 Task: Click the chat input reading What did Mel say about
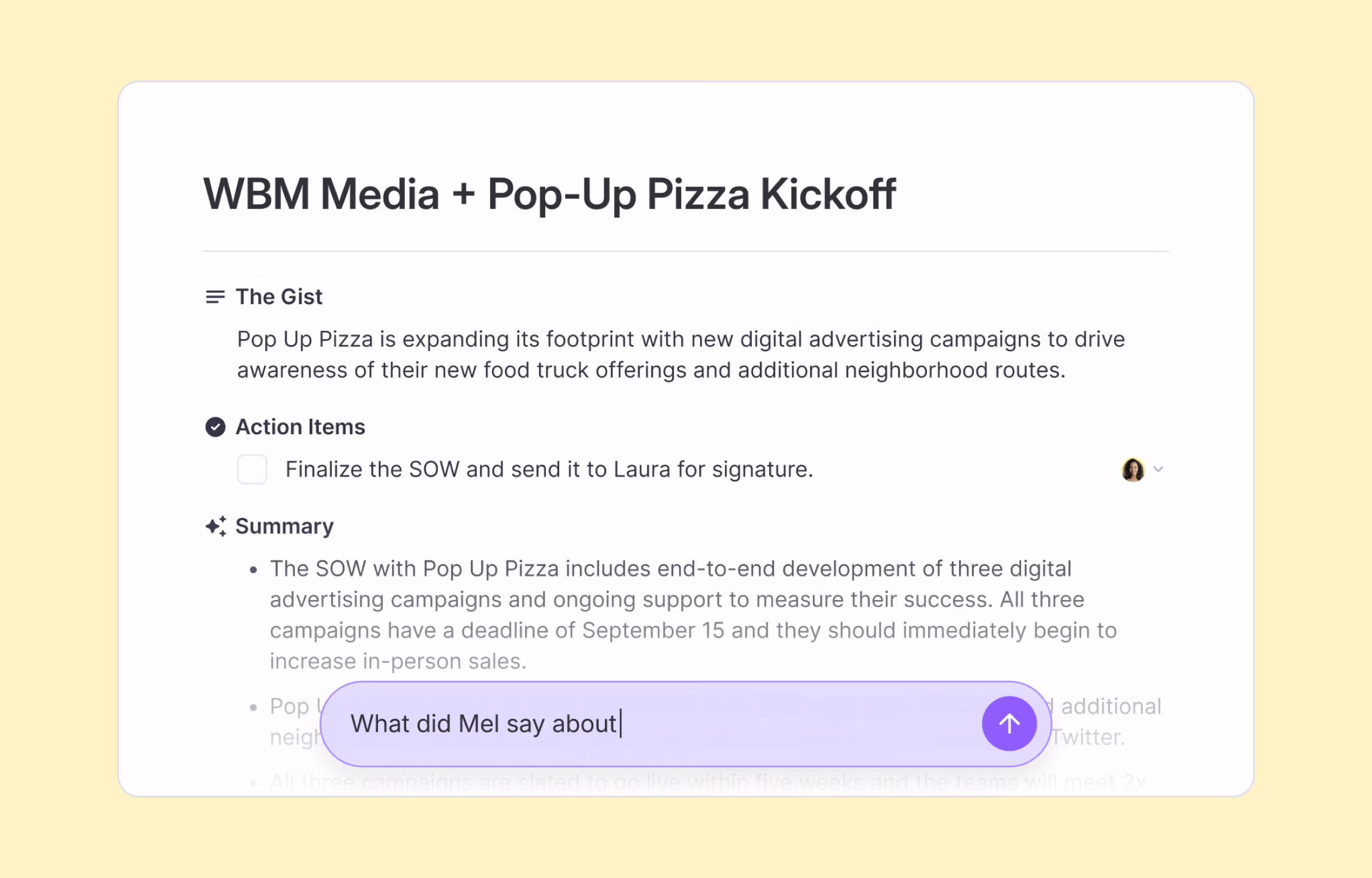(485, 723)
